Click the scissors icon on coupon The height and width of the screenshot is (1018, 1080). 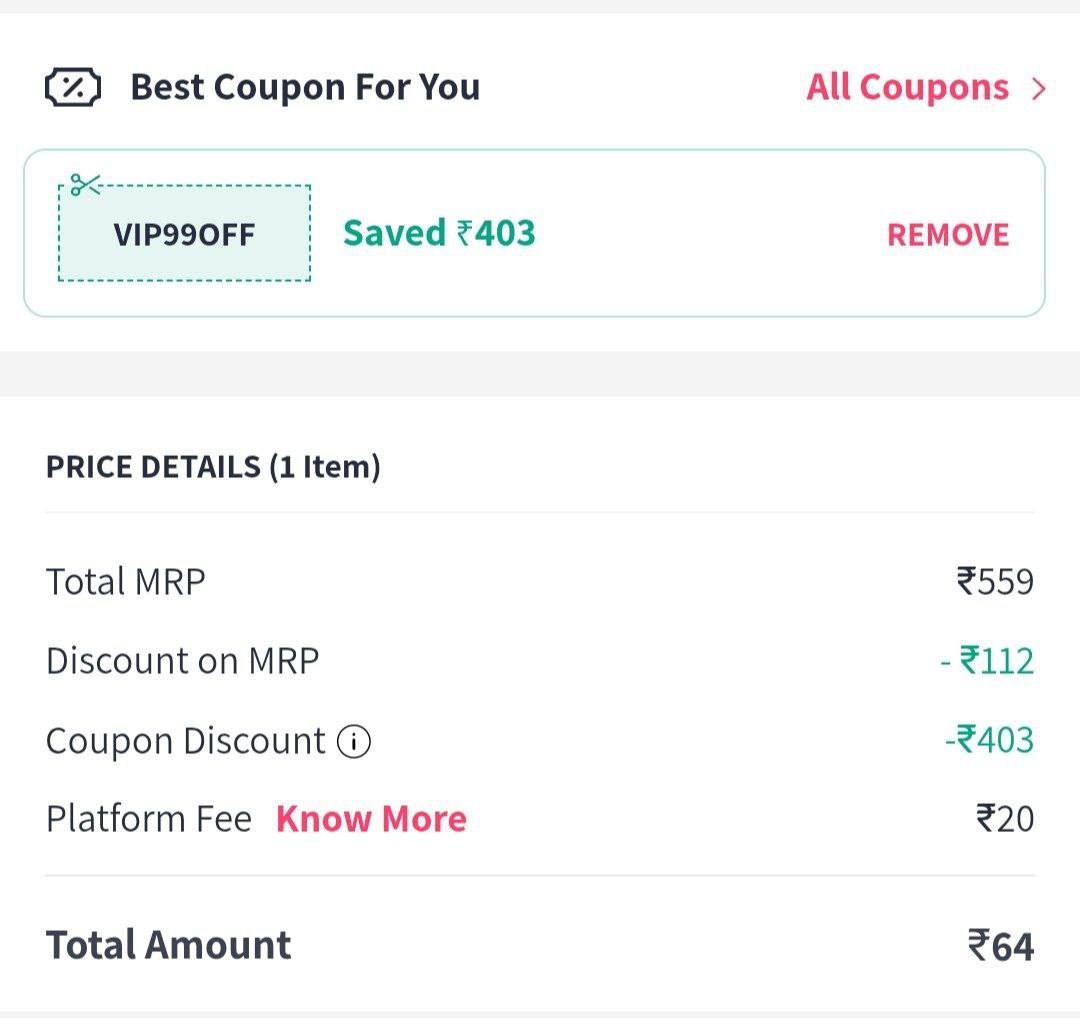(x=85, y=185)
